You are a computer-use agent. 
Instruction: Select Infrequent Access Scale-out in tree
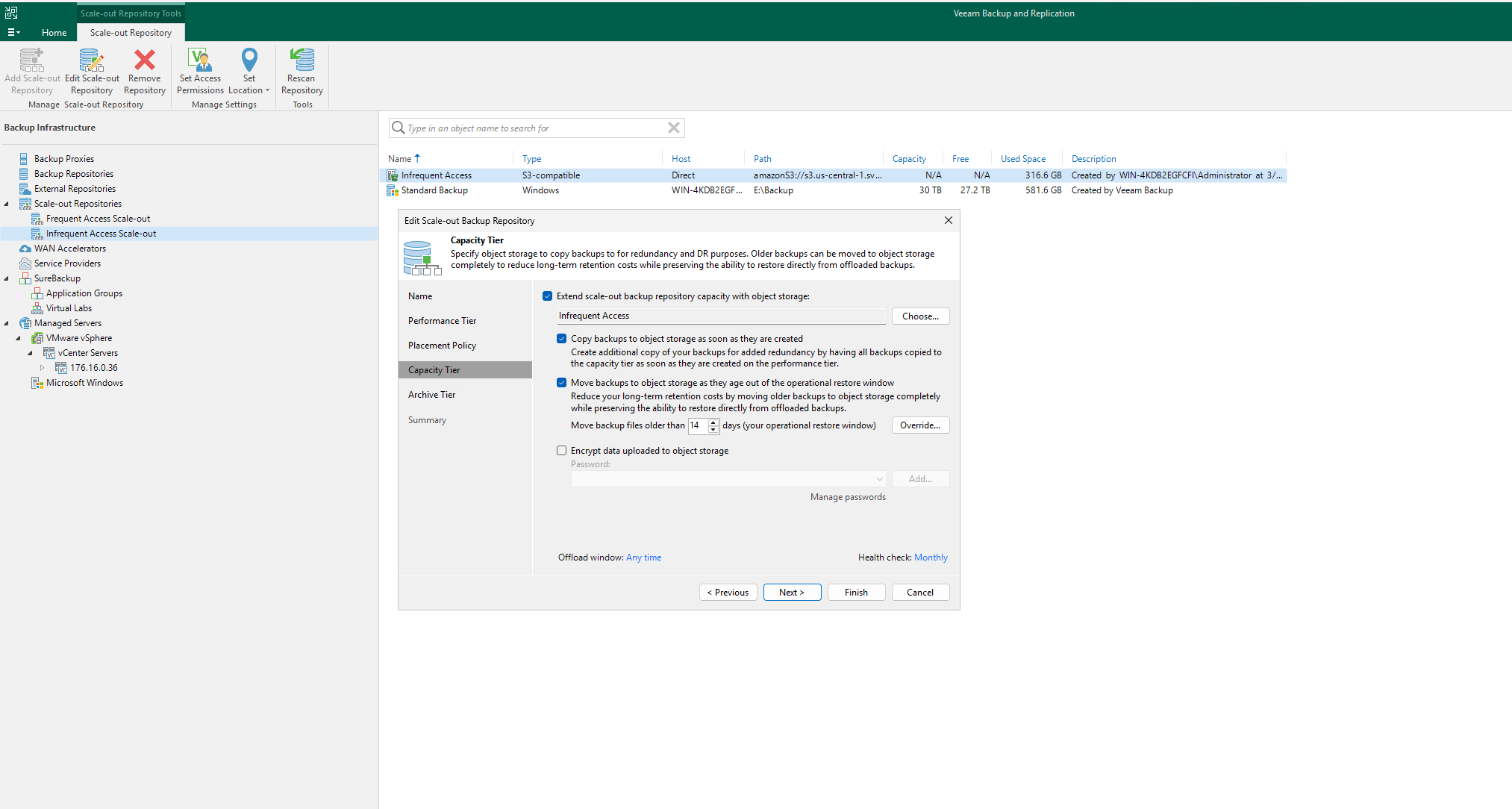tap(101, 234)
